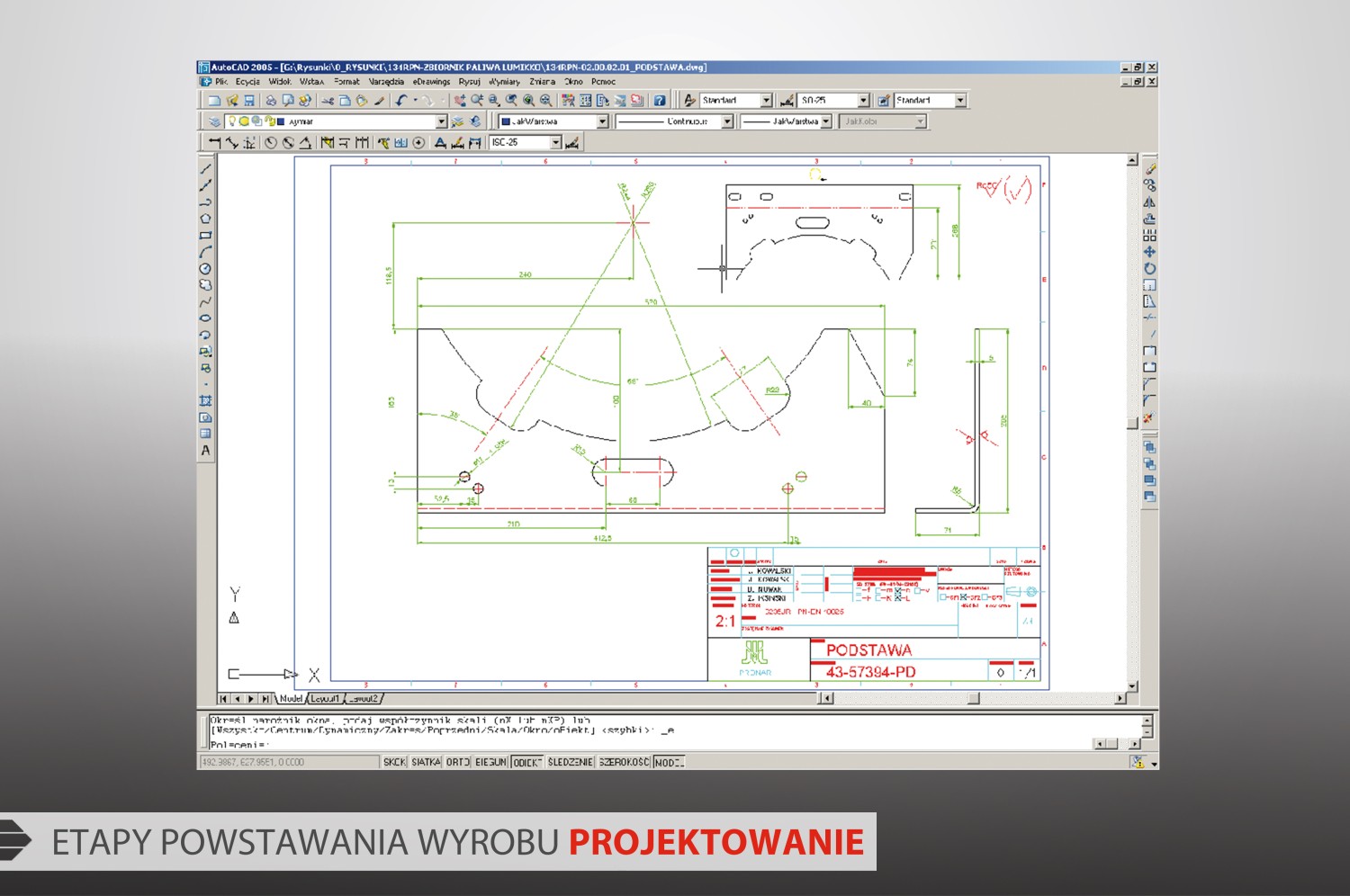Expand the ISO-25 dropdown in Styles toolbar
Viewport: 1350px width, 896px height.
point(863,101)
